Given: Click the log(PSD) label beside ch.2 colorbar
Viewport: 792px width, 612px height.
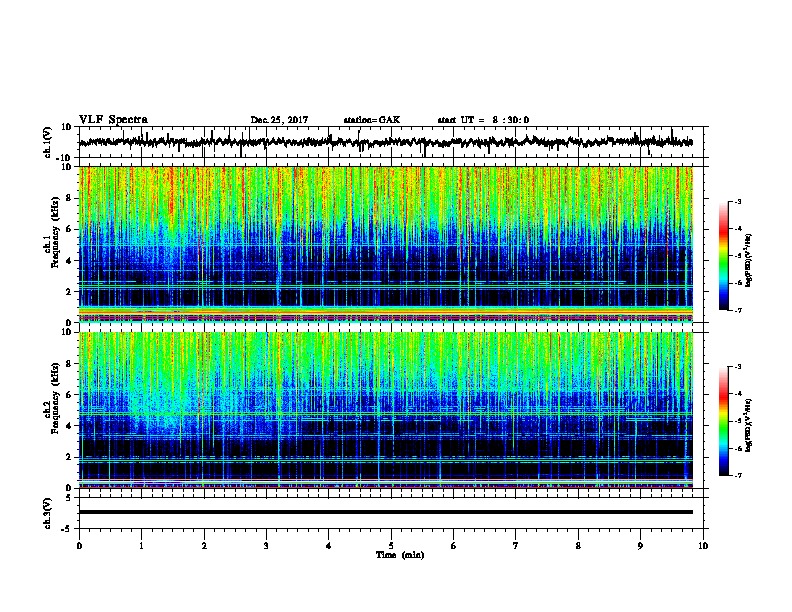Looking at the screenshot, I should click(x=748, y=425).
